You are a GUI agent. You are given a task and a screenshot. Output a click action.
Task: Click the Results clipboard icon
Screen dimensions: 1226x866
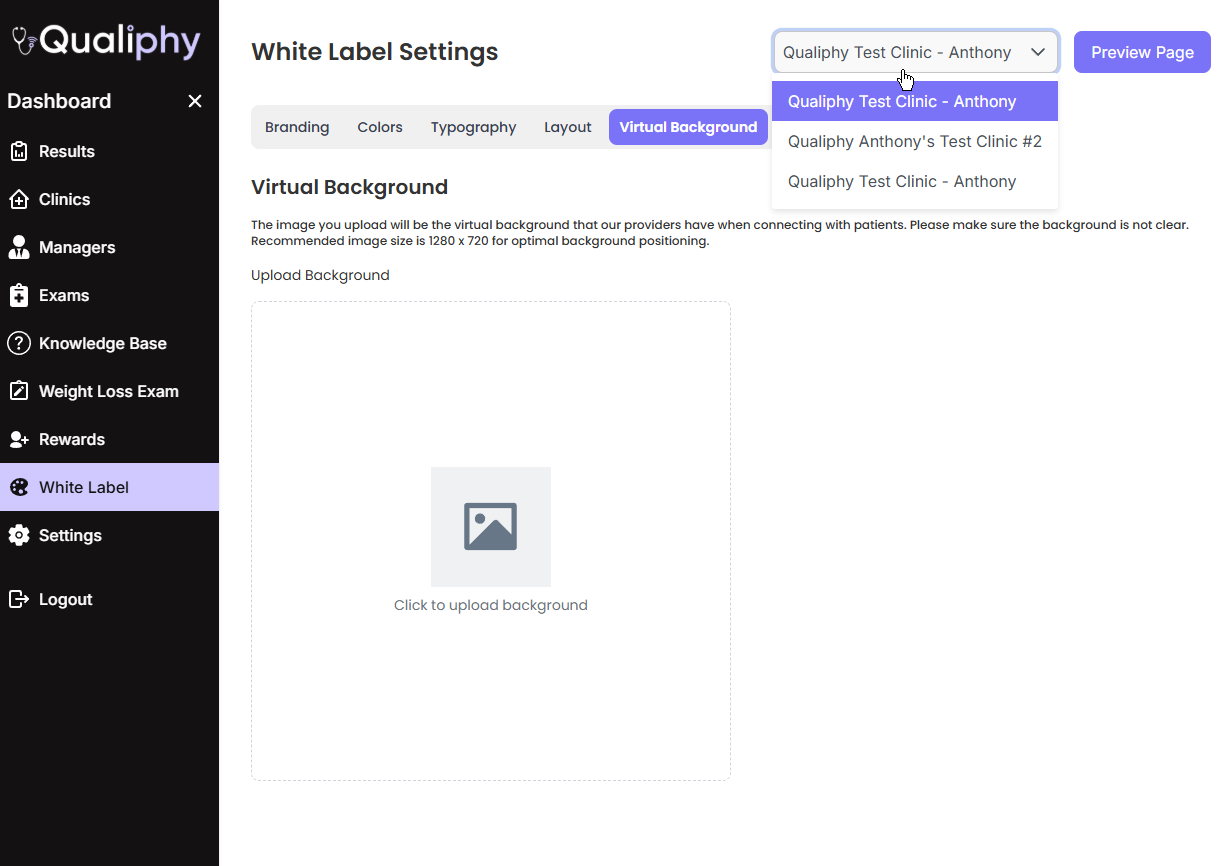(x=18, y=151)
